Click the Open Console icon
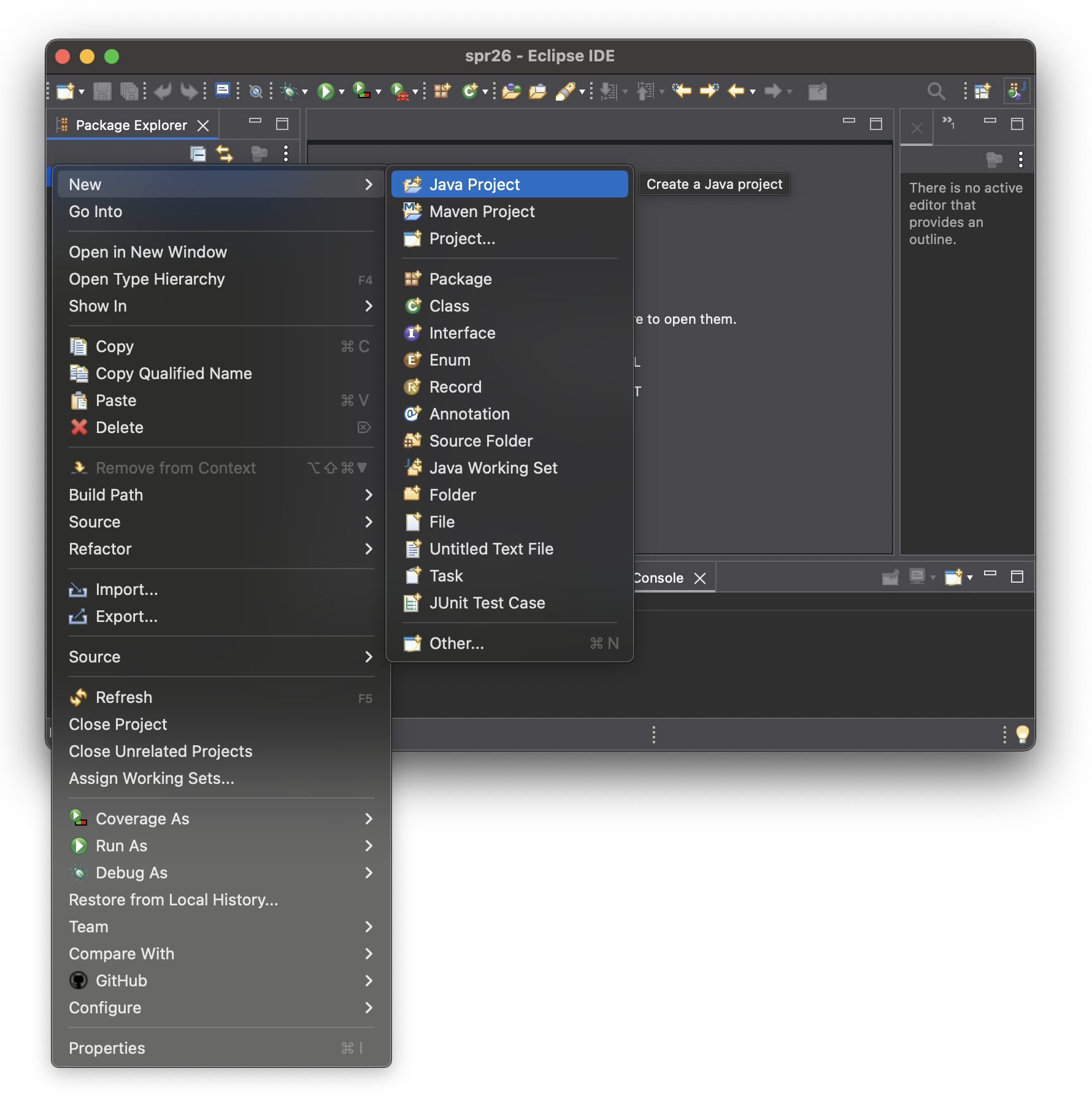The width and height of the screenshot is (1092, 1109). tap(954, 577)
